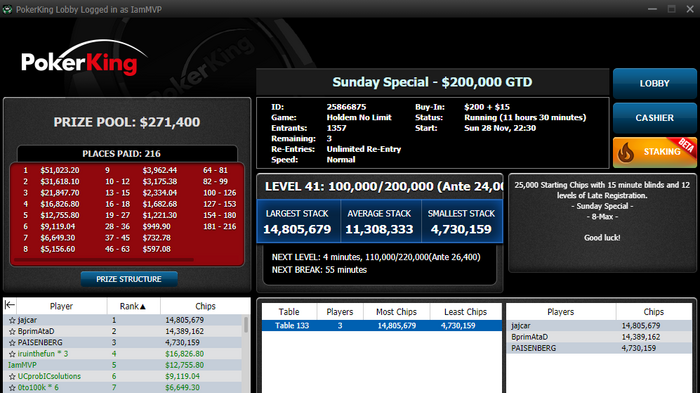Open the LOBBY button
Image resolution: width=700 pixels, height=393 pixels.
coord(654,84)
